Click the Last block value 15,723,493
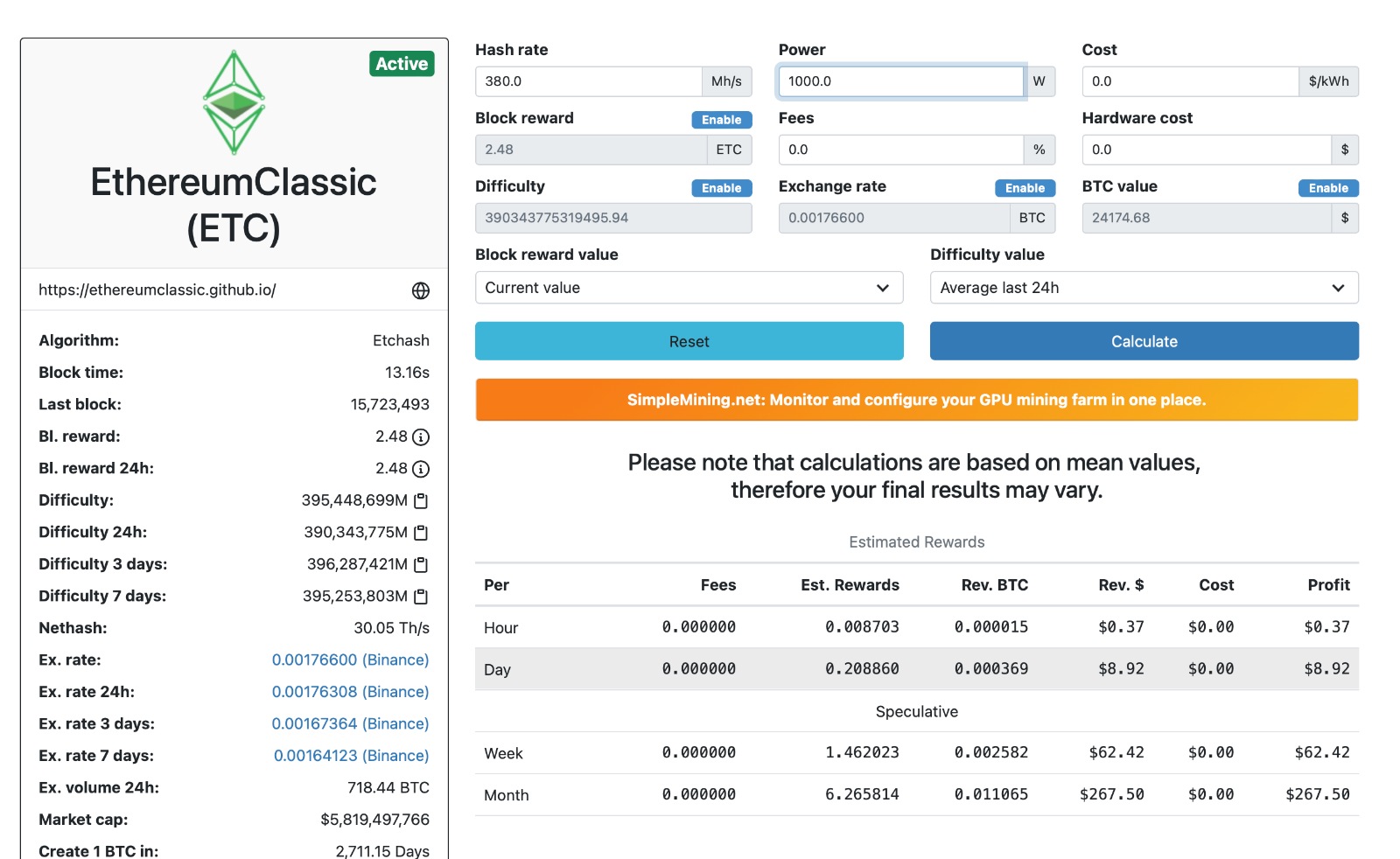1400x859 pixels. 389,404
